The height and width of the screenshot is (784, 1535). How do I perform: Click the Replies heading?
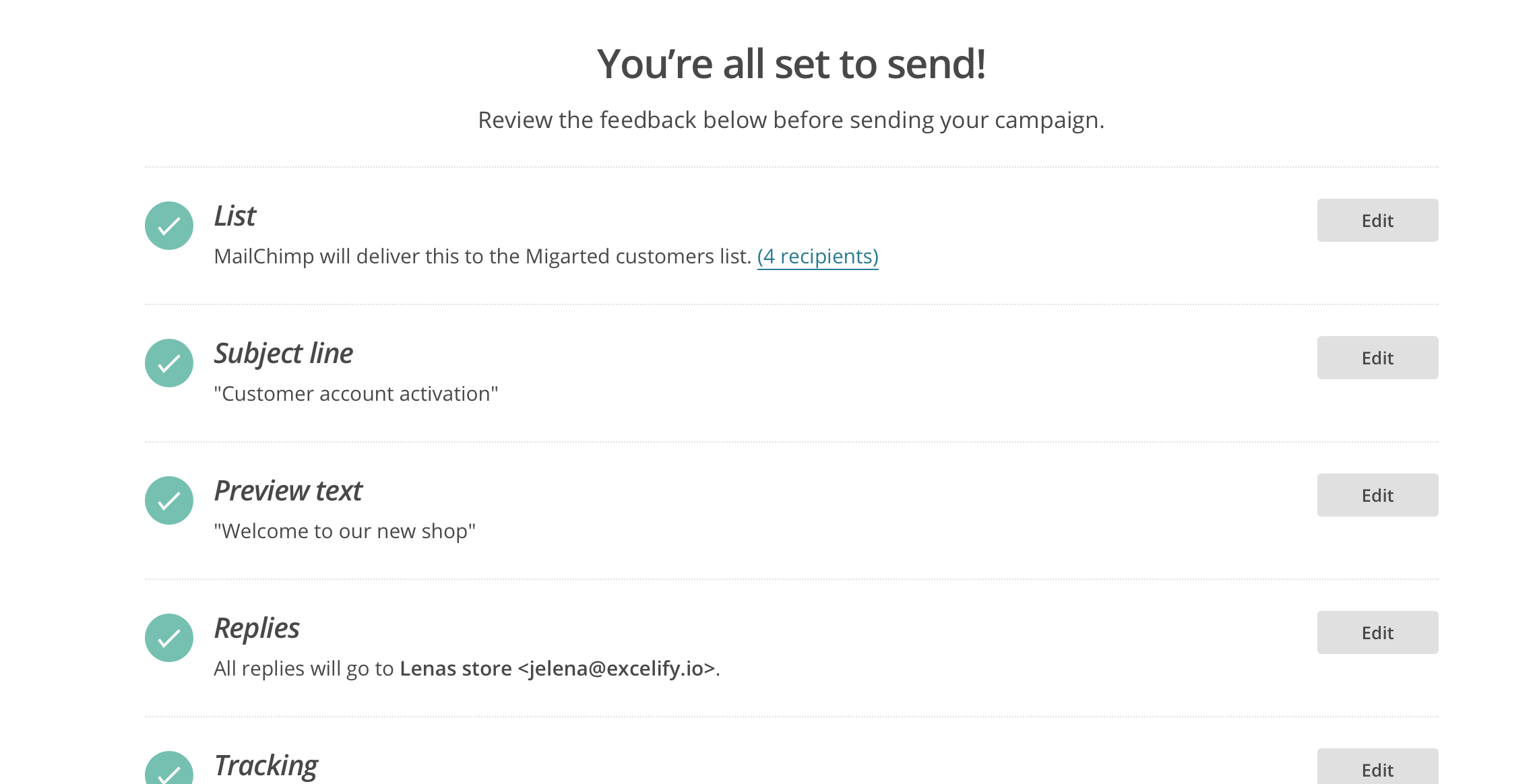pos(257,628)
